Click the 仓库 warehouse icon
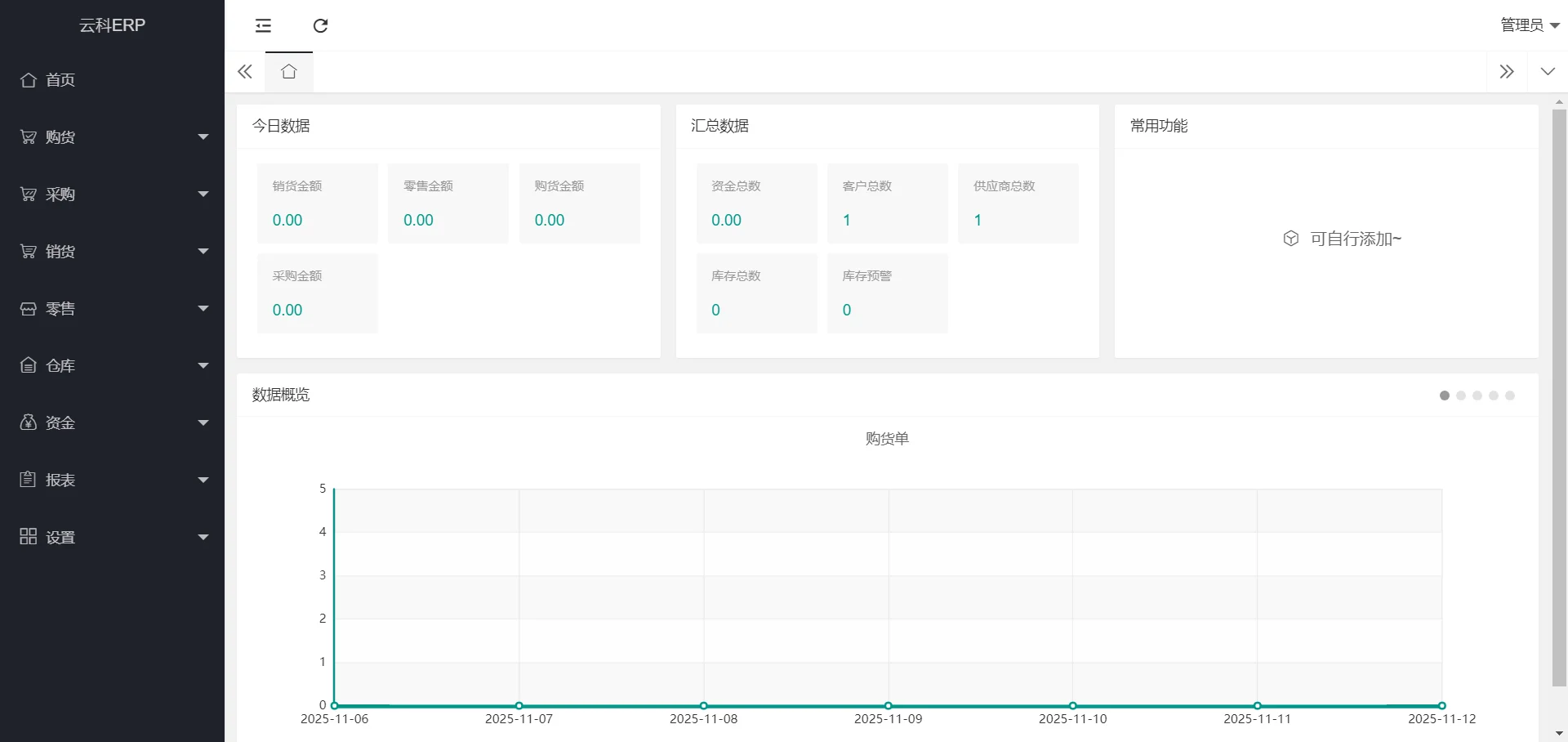The height and width of the screenshot is (742, 1568). 29,366
